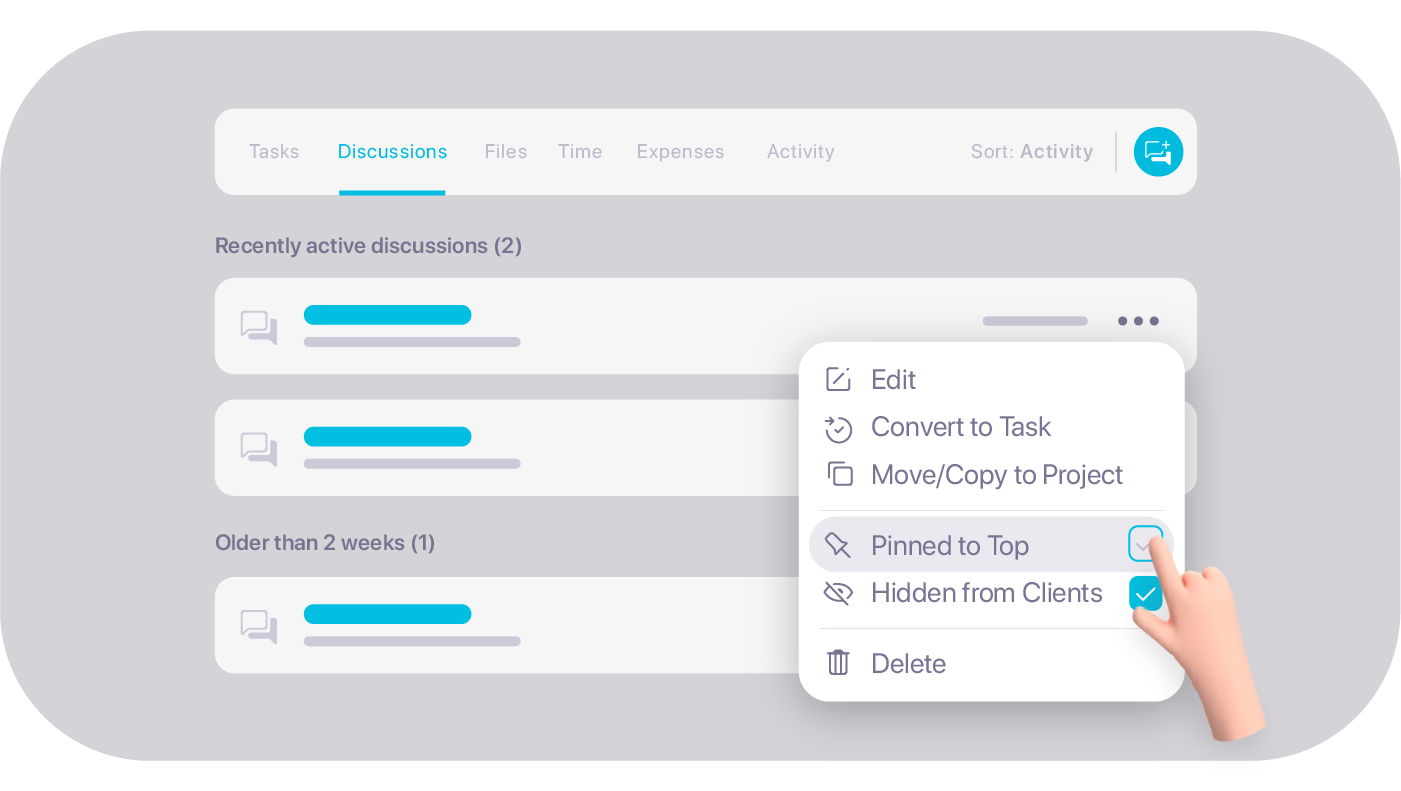Image resolution: width=1401 pixels, height=791 pixels.
Task: Uncheck the Hidden from Clients checkbox
Action: pos(1145,594)
